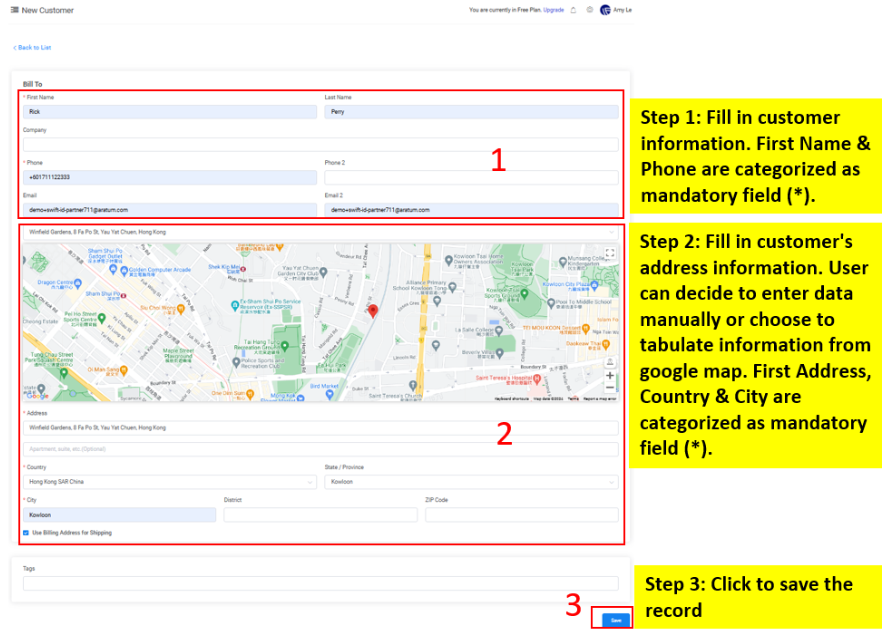The width and height of the screenshot is (893, 644).
Task: Open Keyboard shortcuts on the map
Action: pos(512,399)
